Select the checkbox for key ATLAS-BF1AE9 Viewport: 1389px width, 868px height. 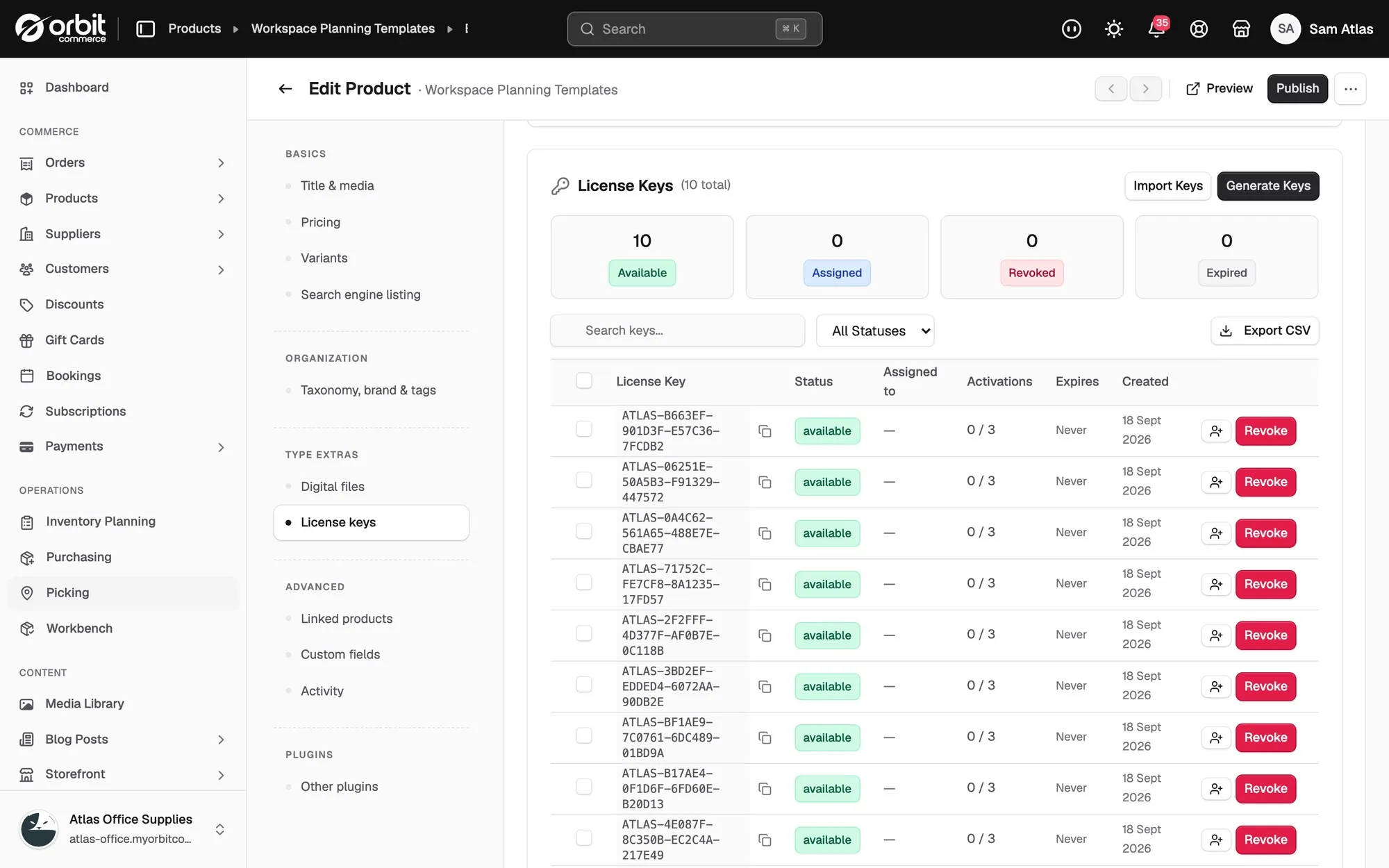click(584, 736)
